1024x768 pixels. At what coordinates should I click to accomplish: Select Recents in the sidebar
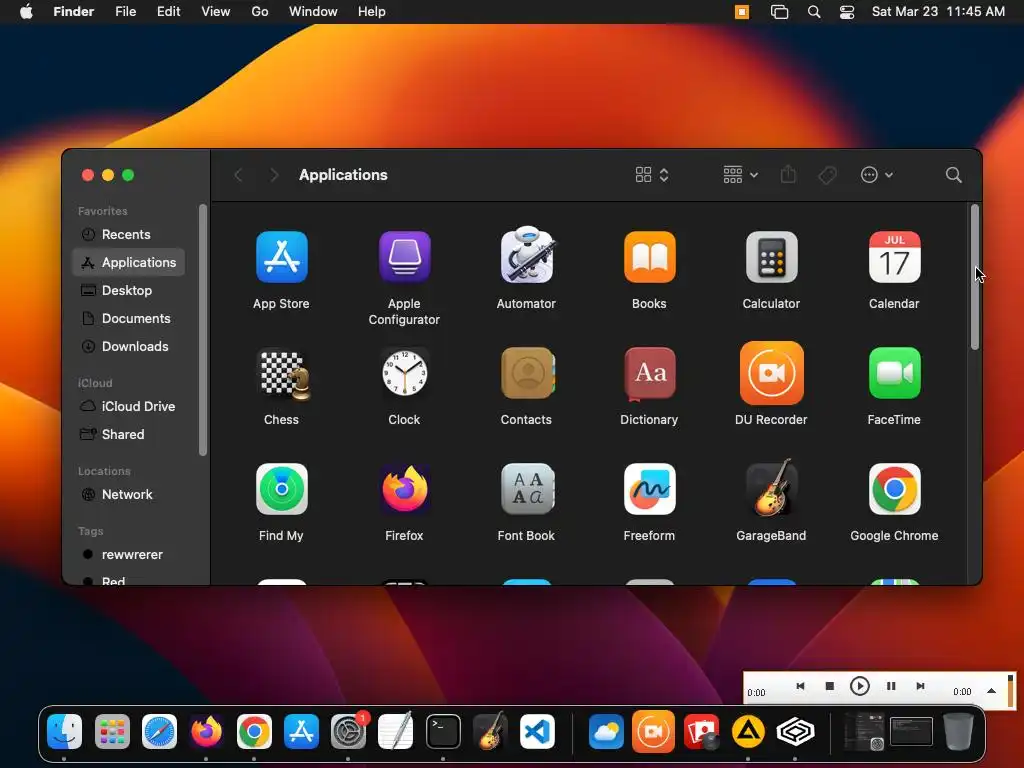128,234
